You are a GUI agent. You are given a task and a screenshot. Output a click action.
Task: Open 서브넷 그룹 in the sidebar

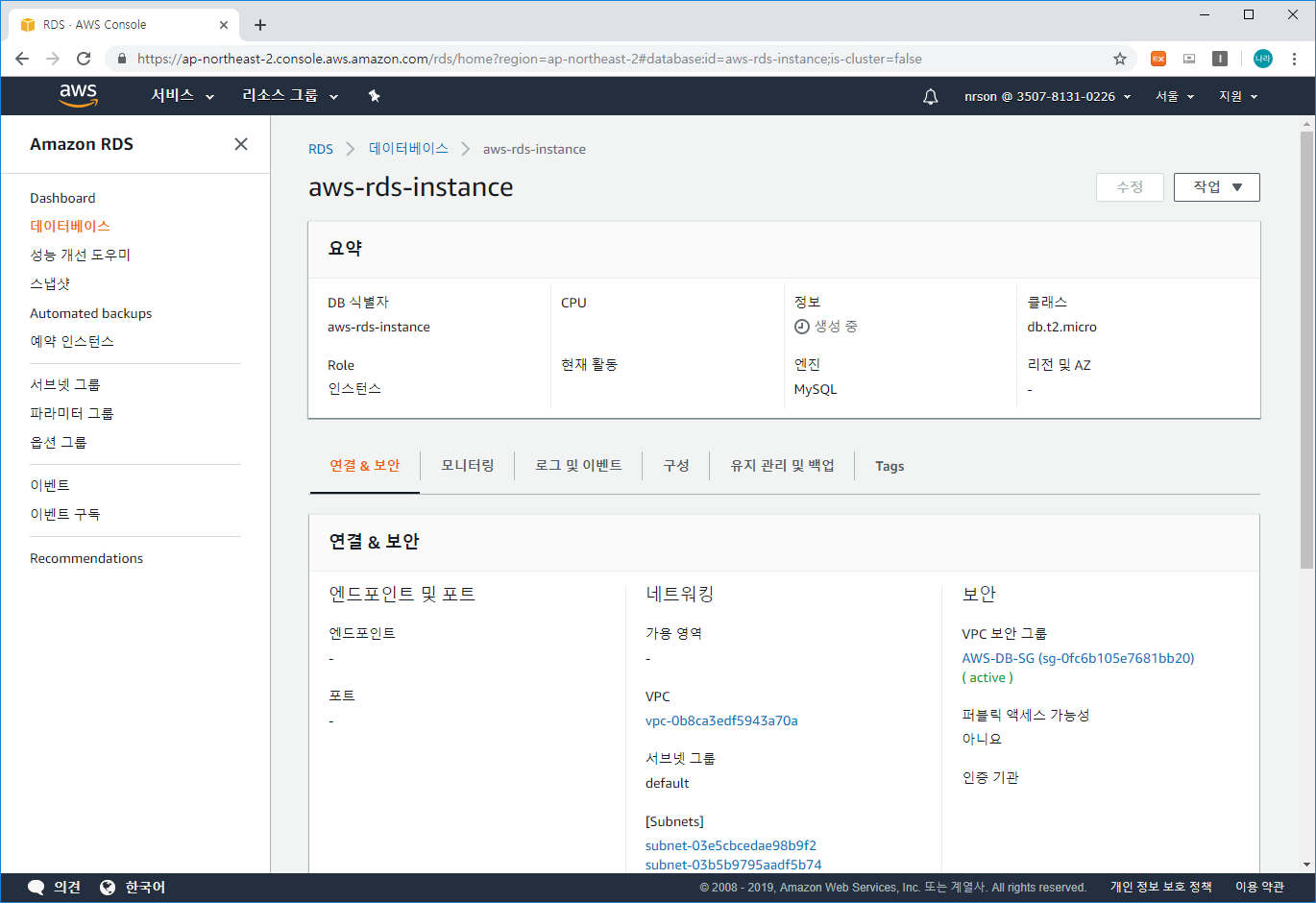65,384
